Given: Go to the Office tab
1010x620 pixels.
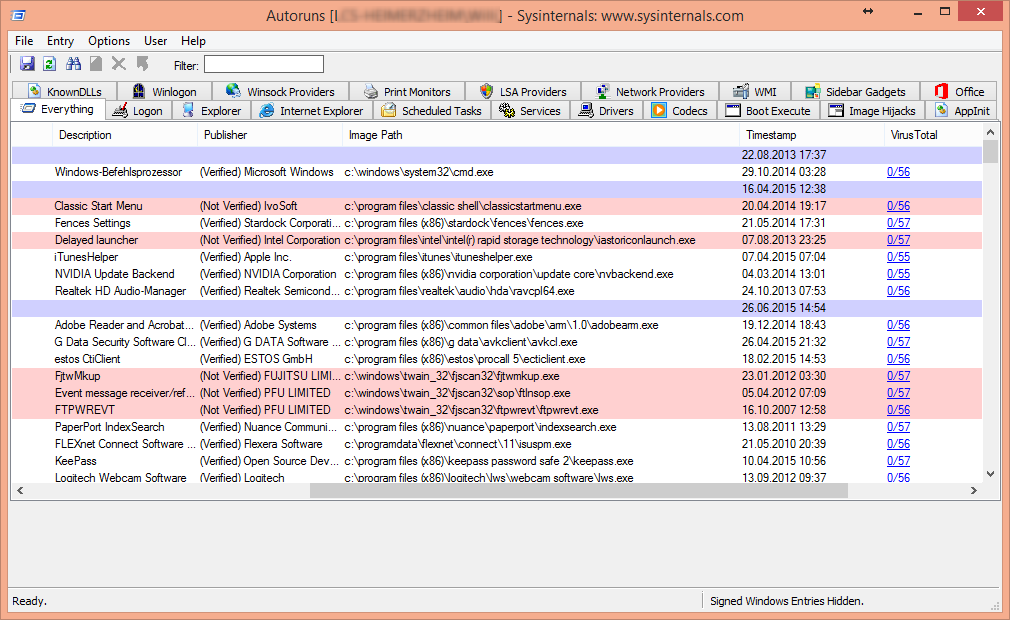Looking at the screenshot, I should tap(959, 91).
